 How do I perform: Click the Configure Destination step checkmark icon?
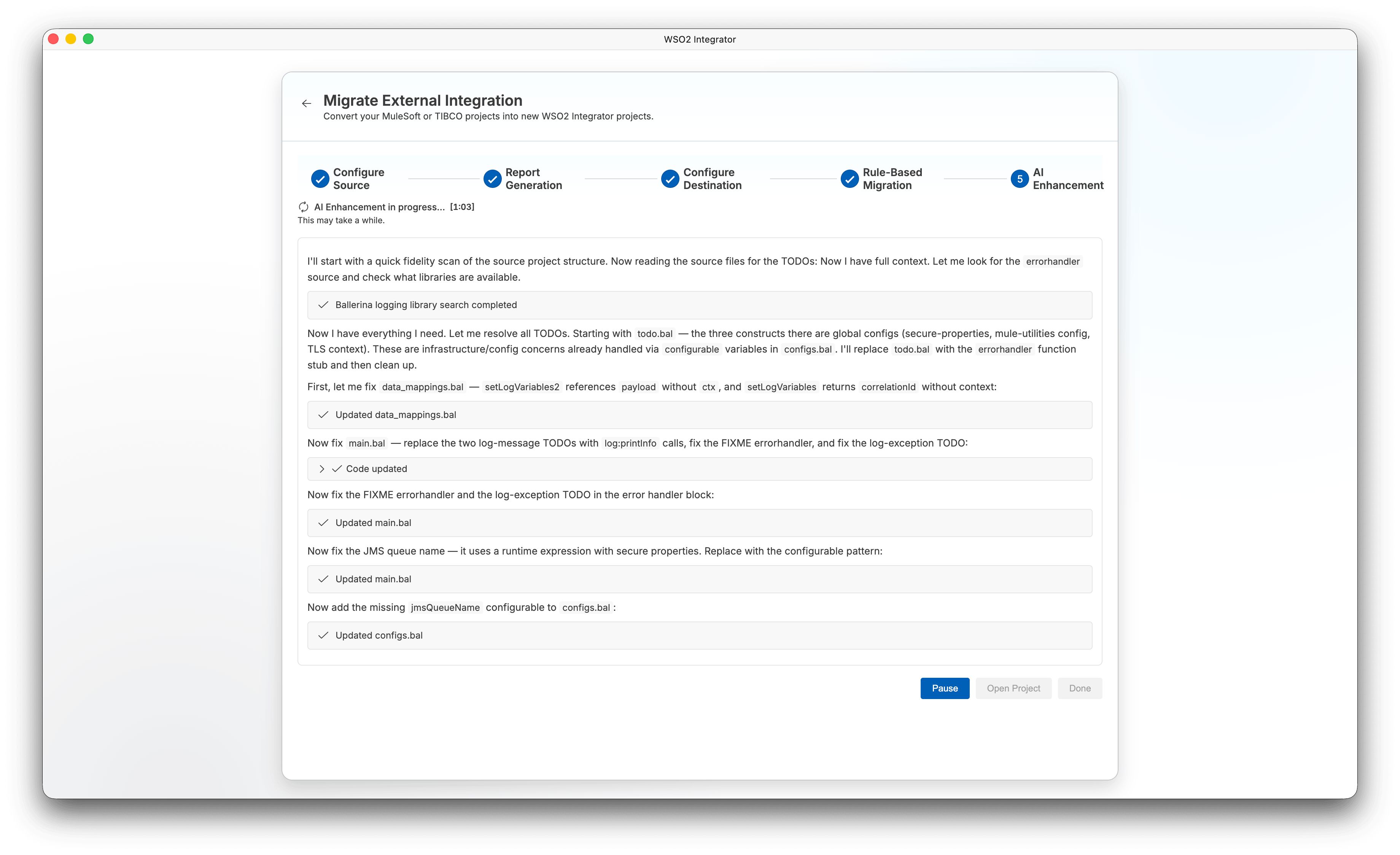[x=670, y=179]
